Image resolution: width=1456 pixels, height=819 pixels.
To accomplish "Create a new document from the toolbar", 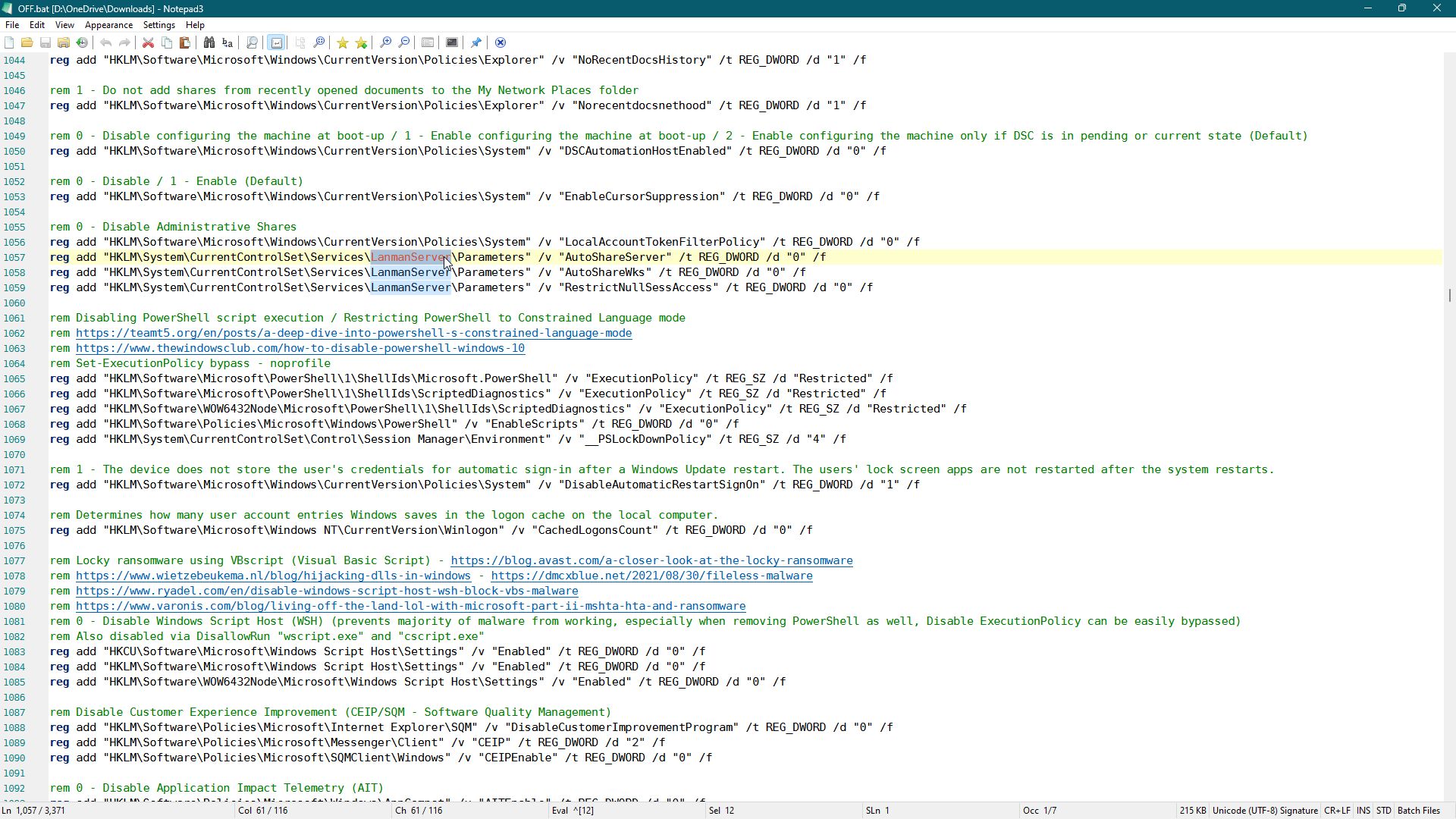I will click(9, 42).
